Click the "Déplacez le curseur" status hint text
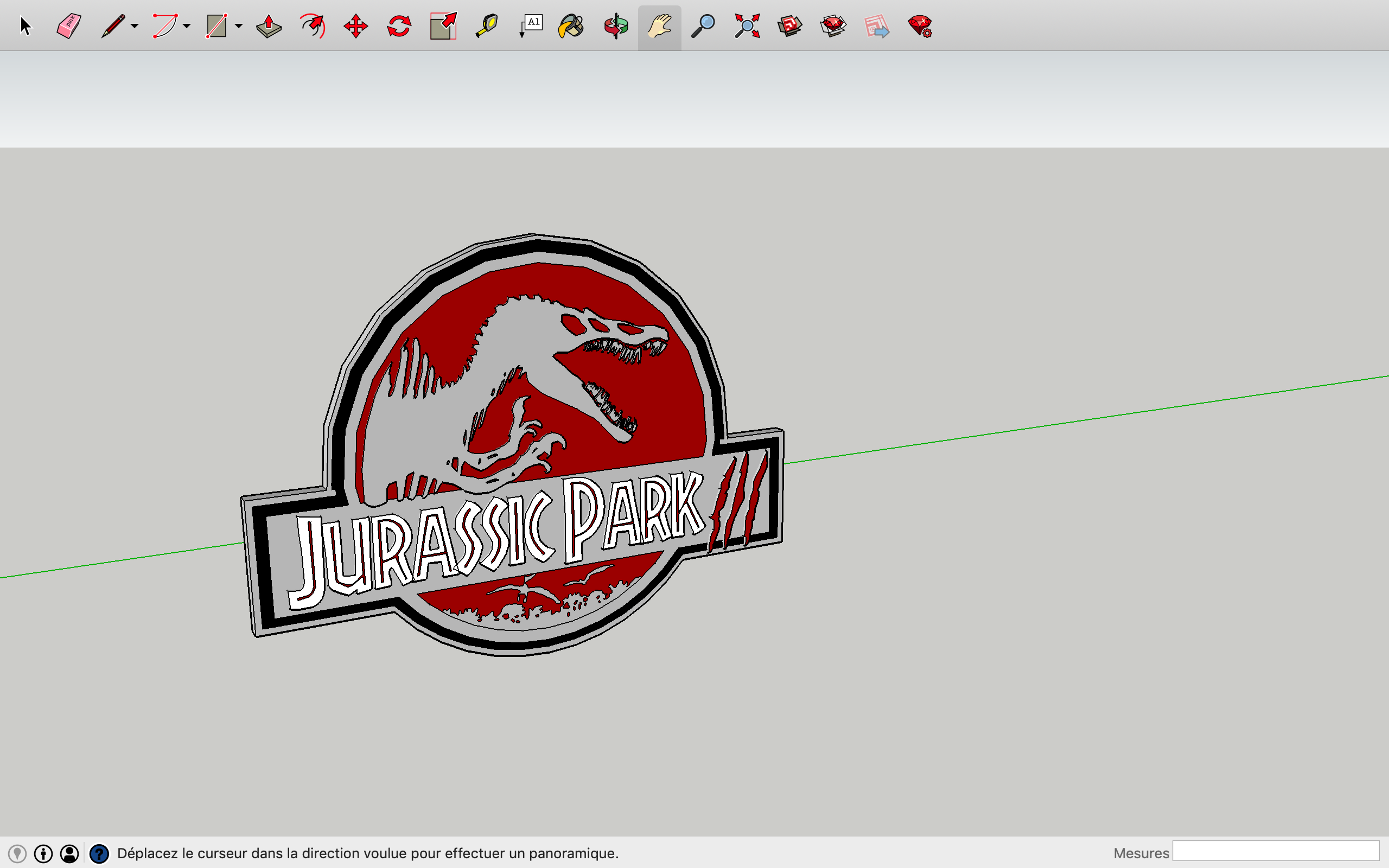1389x868 pixels. (368, 854)
